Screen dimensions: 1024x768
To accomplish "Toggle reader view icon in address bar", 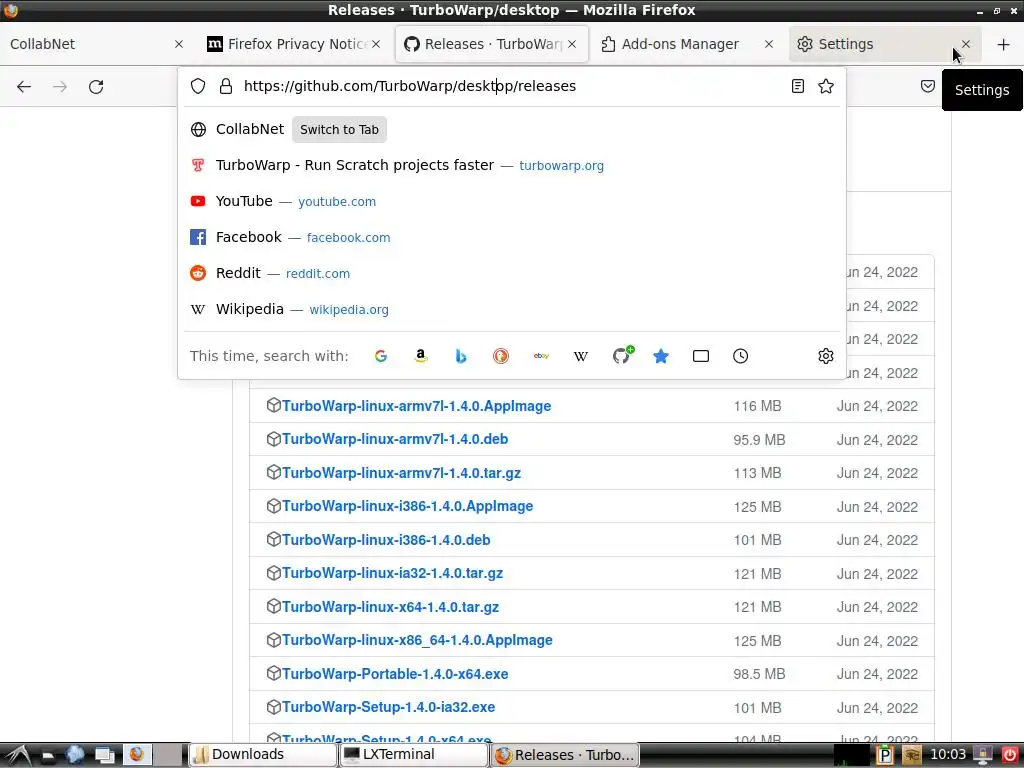I will pos(797,86).
